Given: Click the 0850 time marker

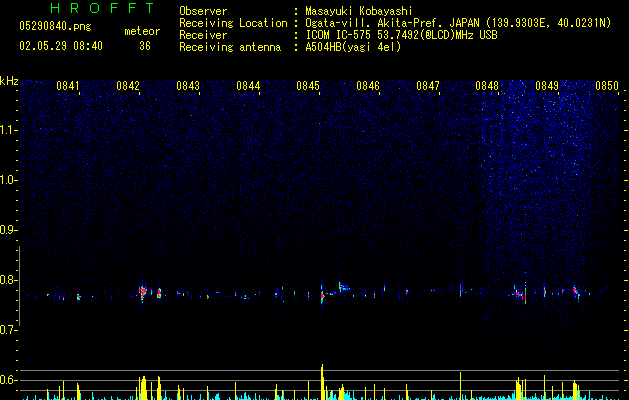Looking at the screenshot, I should click(x=607, y=86).
